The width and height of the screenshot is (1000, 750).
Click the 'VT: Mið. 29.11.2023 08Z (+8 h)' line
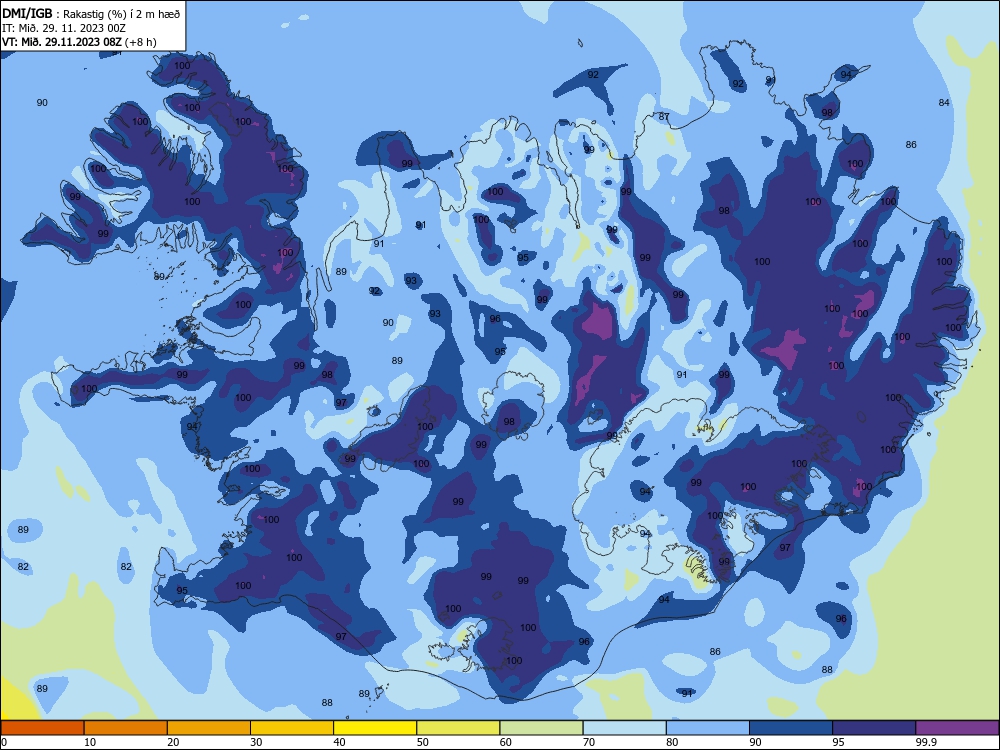pyautogui.click(x=79, y=42)
